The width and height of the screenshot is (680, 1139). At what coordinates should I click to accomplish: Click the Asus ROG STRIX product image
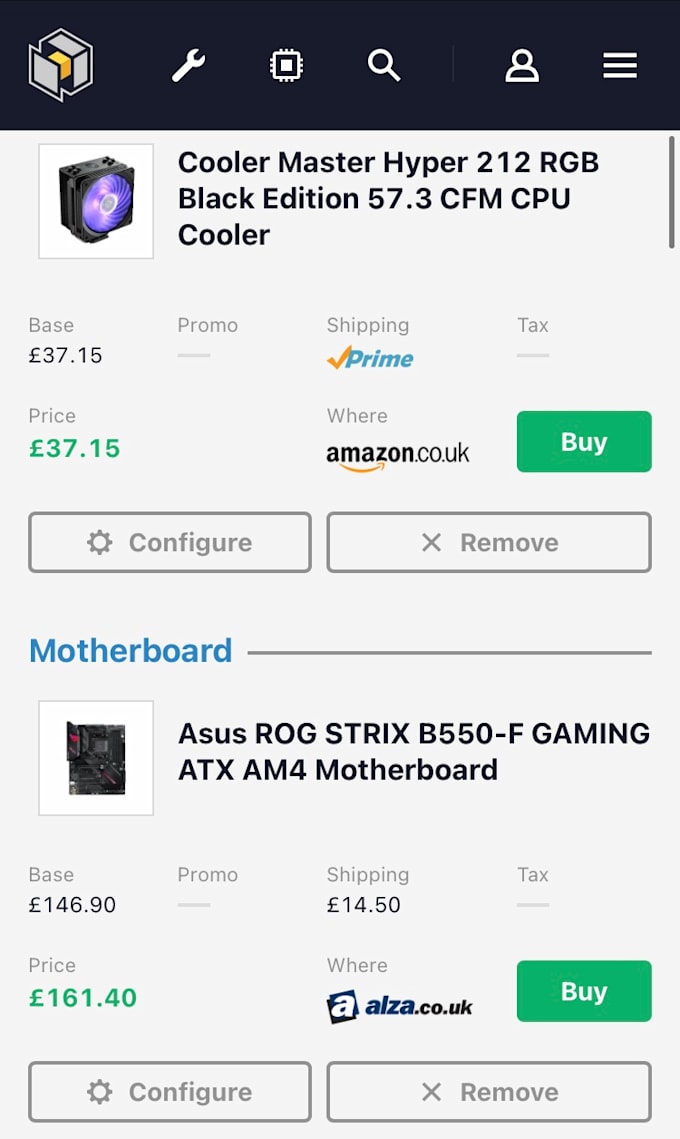click(96, 758)
